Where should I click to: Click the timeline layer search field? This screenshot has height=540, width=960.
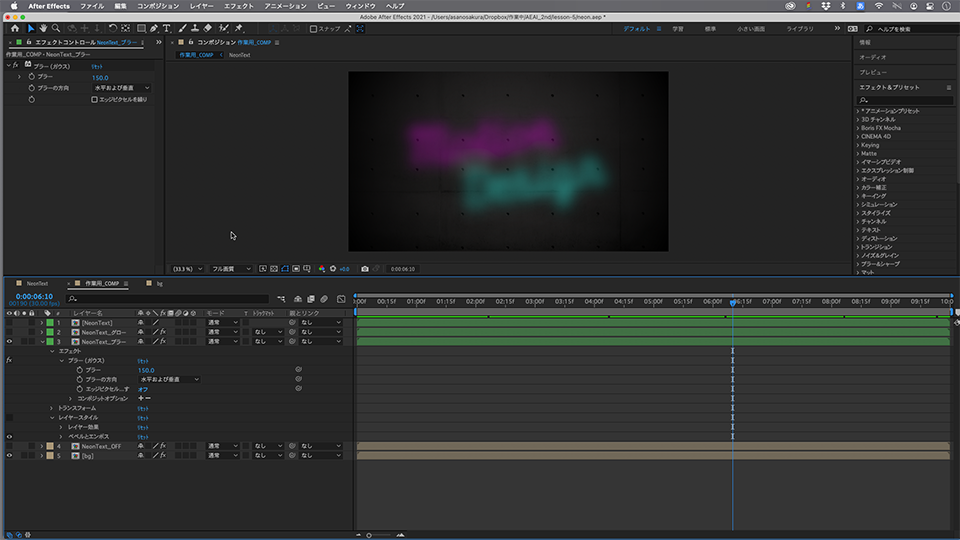pyautogui.click(x=167, y=299)
